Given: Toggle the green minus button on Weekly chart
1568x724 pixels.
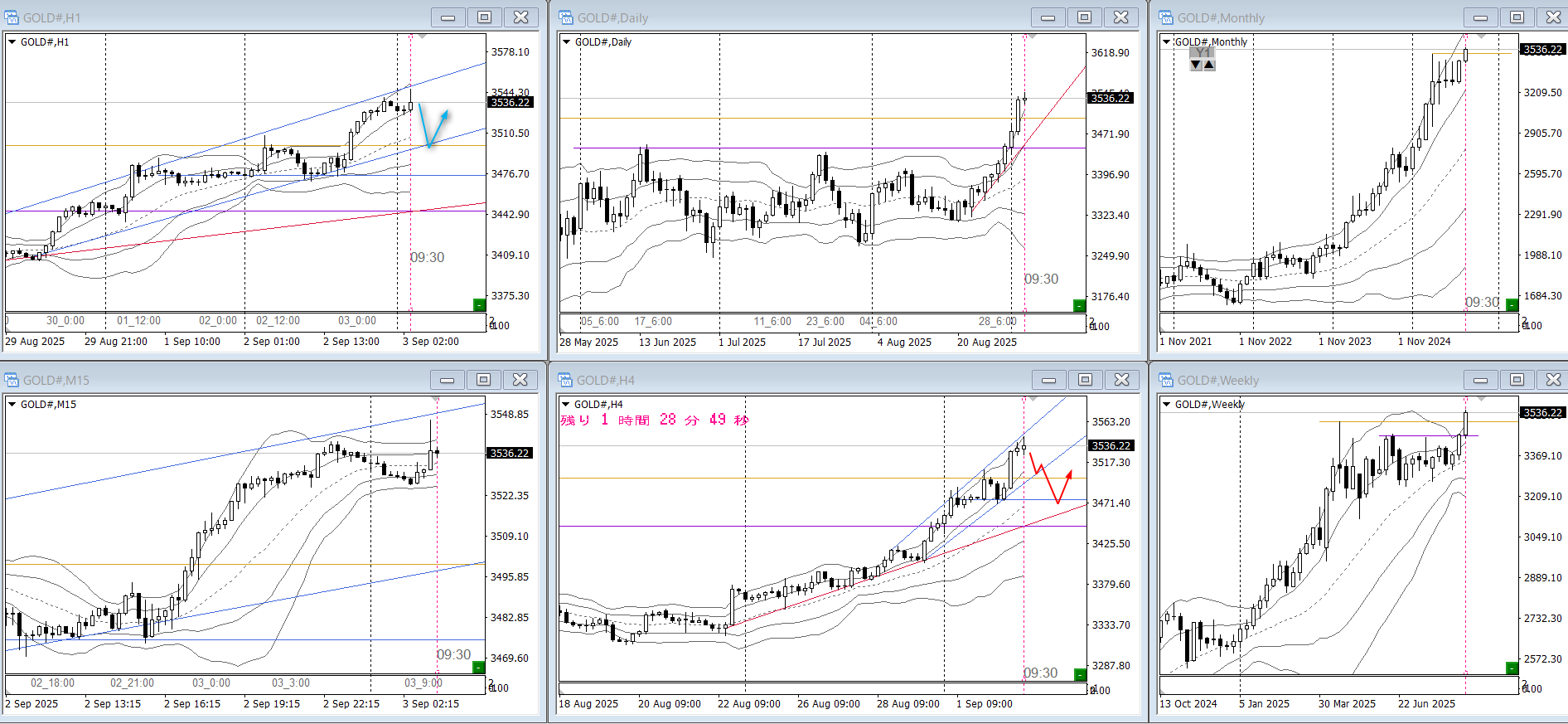Looking at the screenshot, I should (x=1512, y=668).
